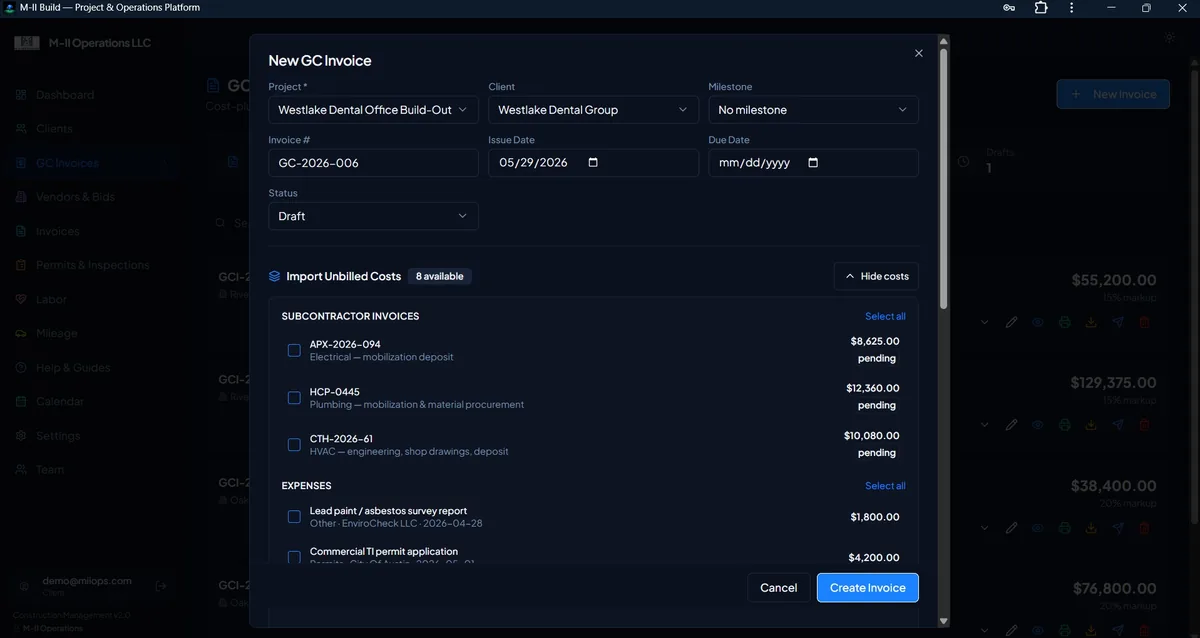Click the extensions puzzle icon in the title bar
The height and width of the screenshot is (638, 1200).
1041,7
